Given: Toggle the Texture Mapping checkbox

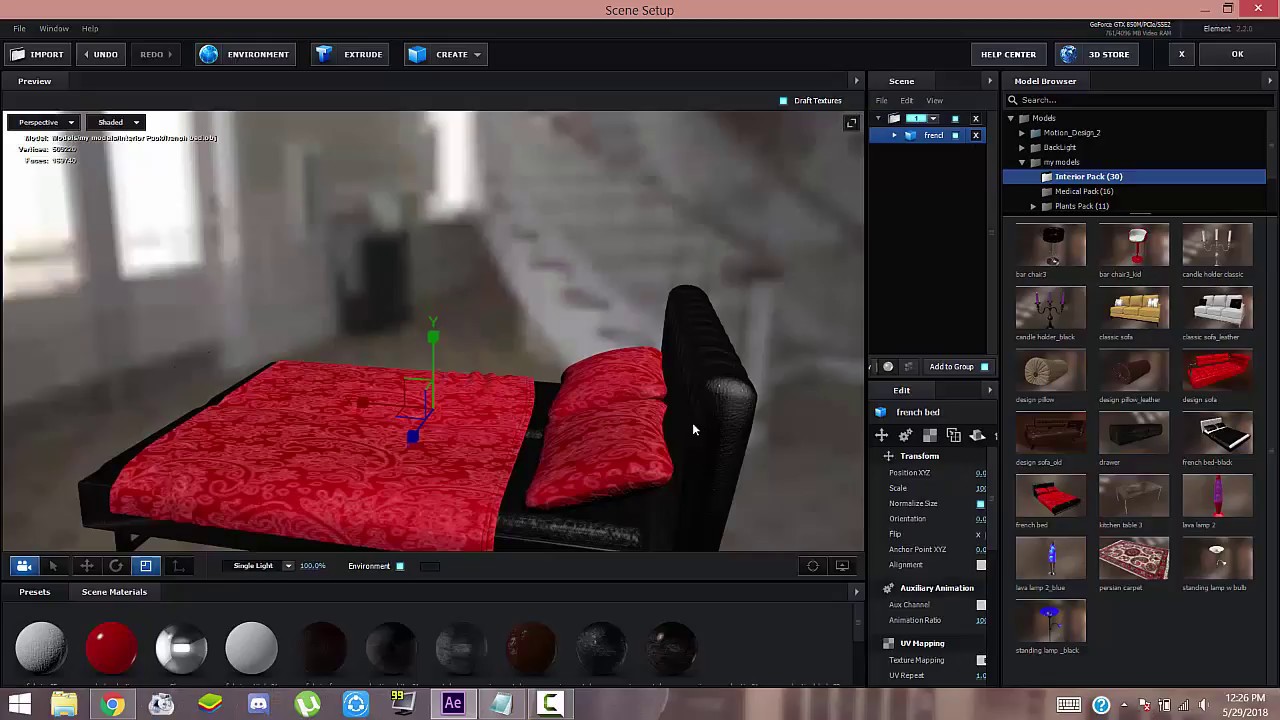Looking at the screenshot, I should tap(981, 660).
